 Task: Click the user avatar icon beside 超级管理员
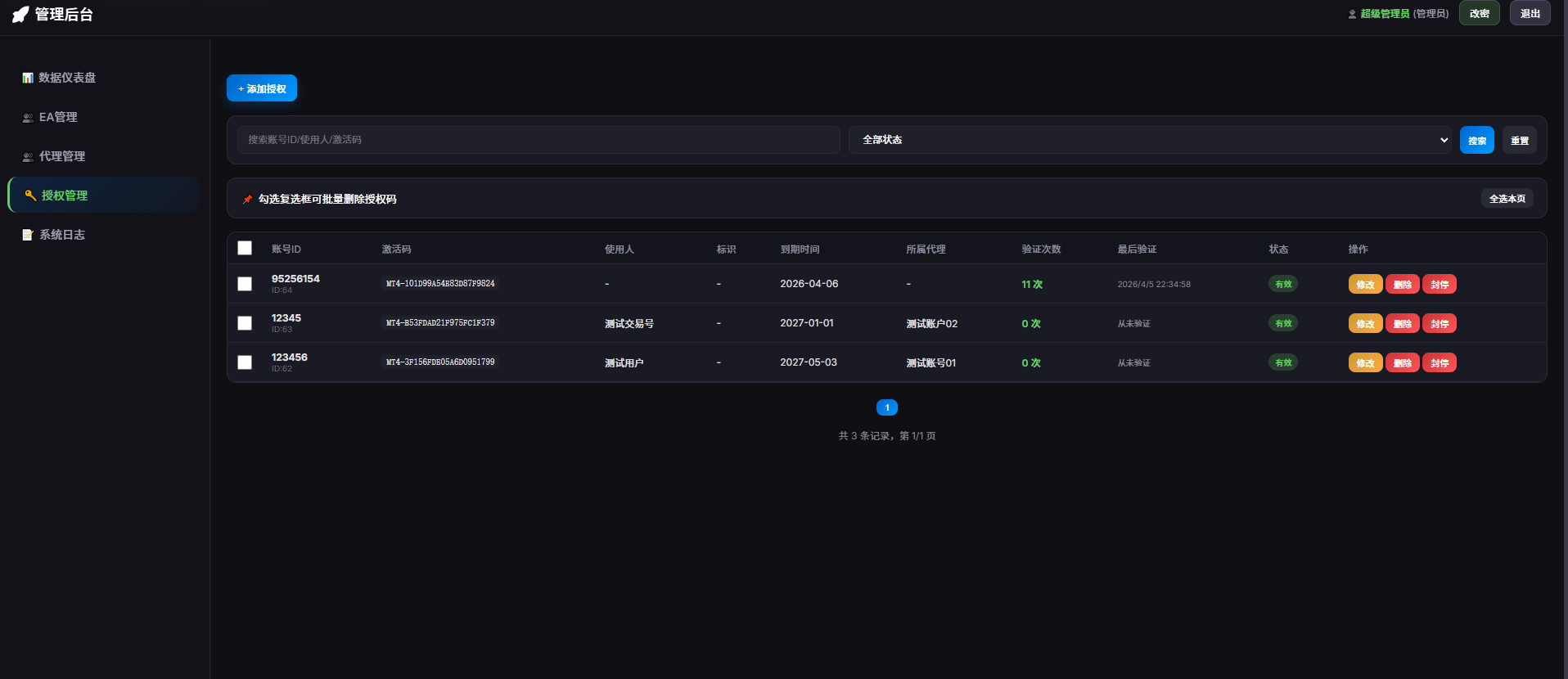click(x=1352, y=14)
